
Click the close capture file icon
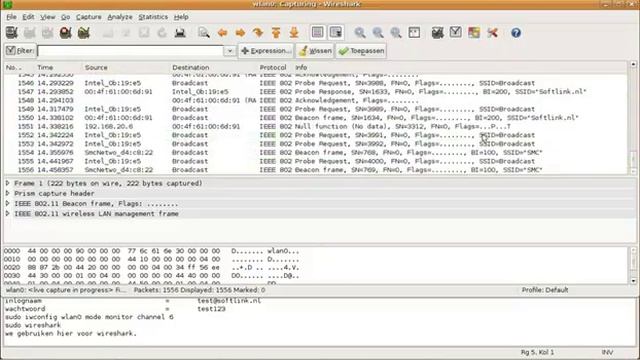[144, 33]
